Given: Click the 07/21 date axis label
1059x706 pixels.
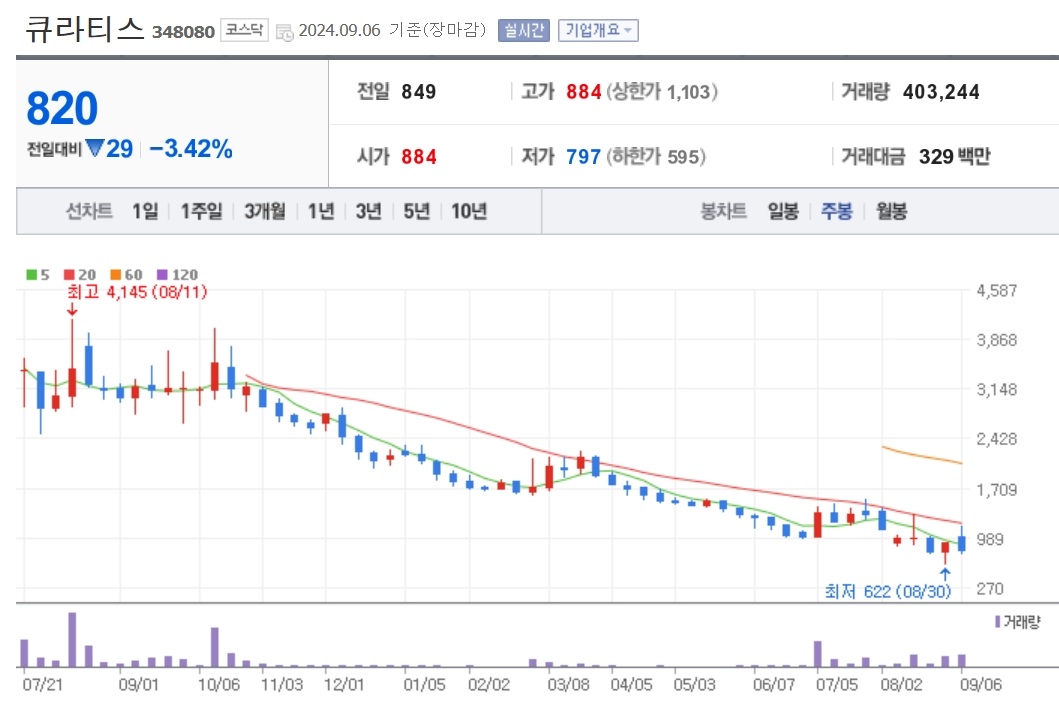Looking at the screenshot, I should [43, 684].
